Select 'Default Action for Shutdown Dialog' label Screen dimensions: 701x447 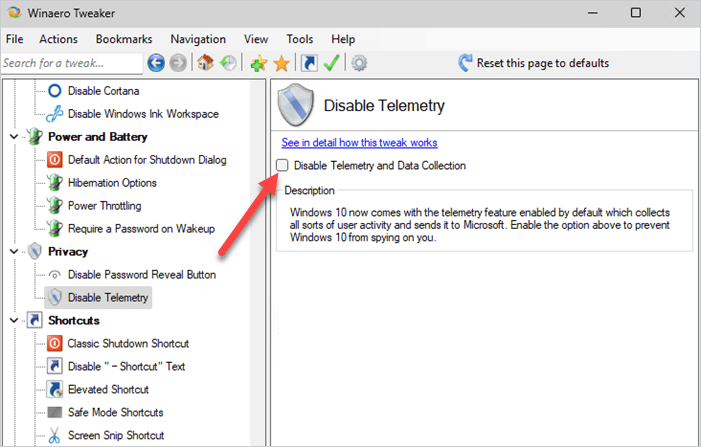(x=147, y=160)
